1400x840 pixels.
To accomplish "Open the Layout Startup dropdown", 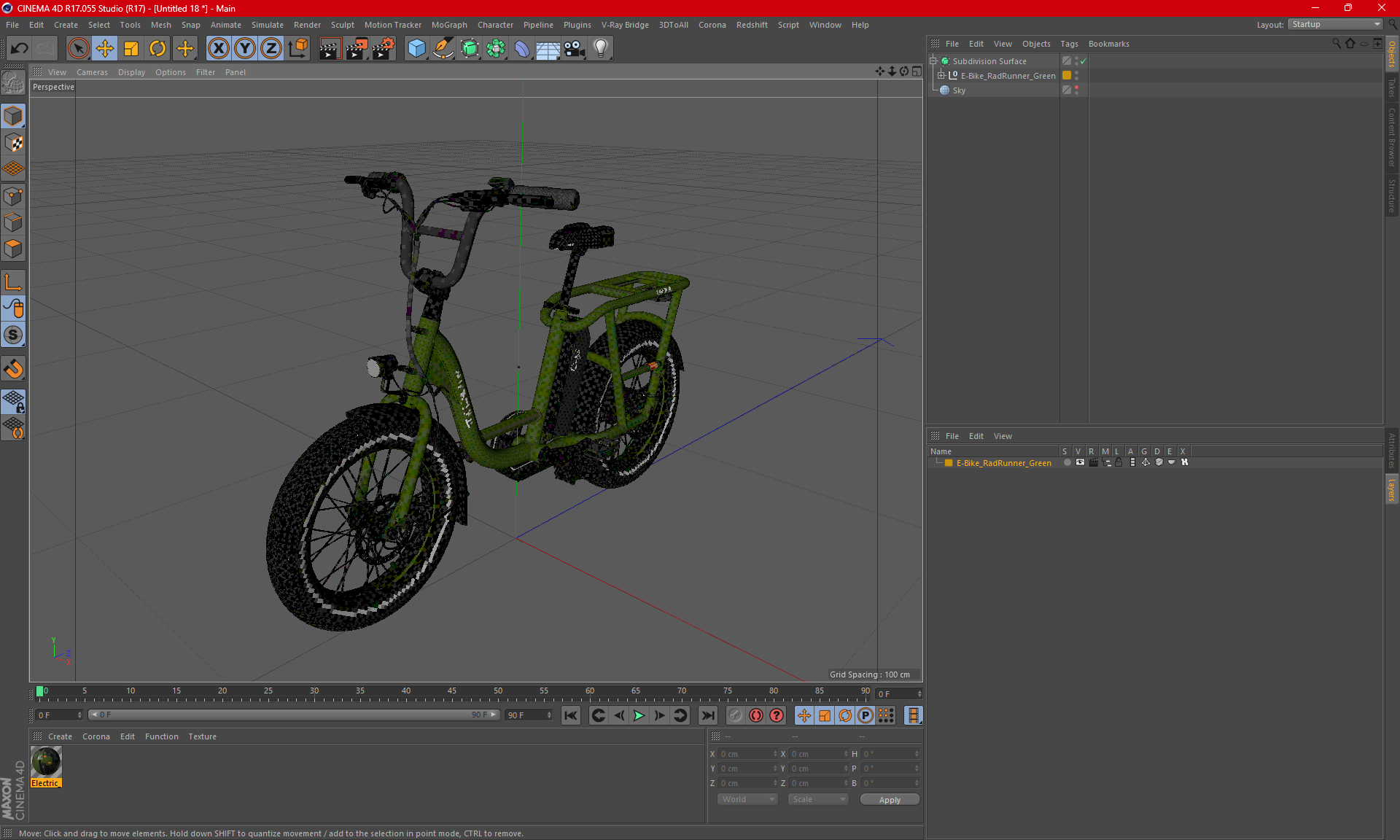I will (x=1335, y=24).
